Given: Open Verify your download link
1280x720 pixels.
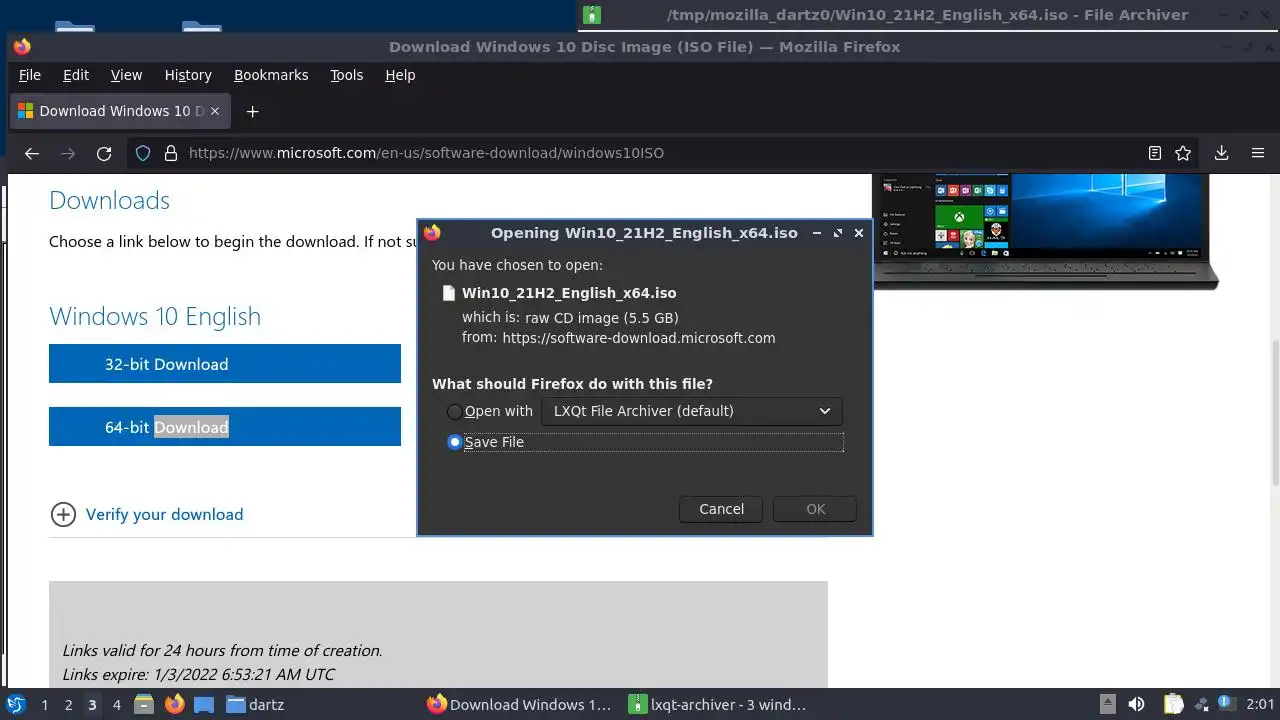Looking at the screenshot, I should (164, 514).
